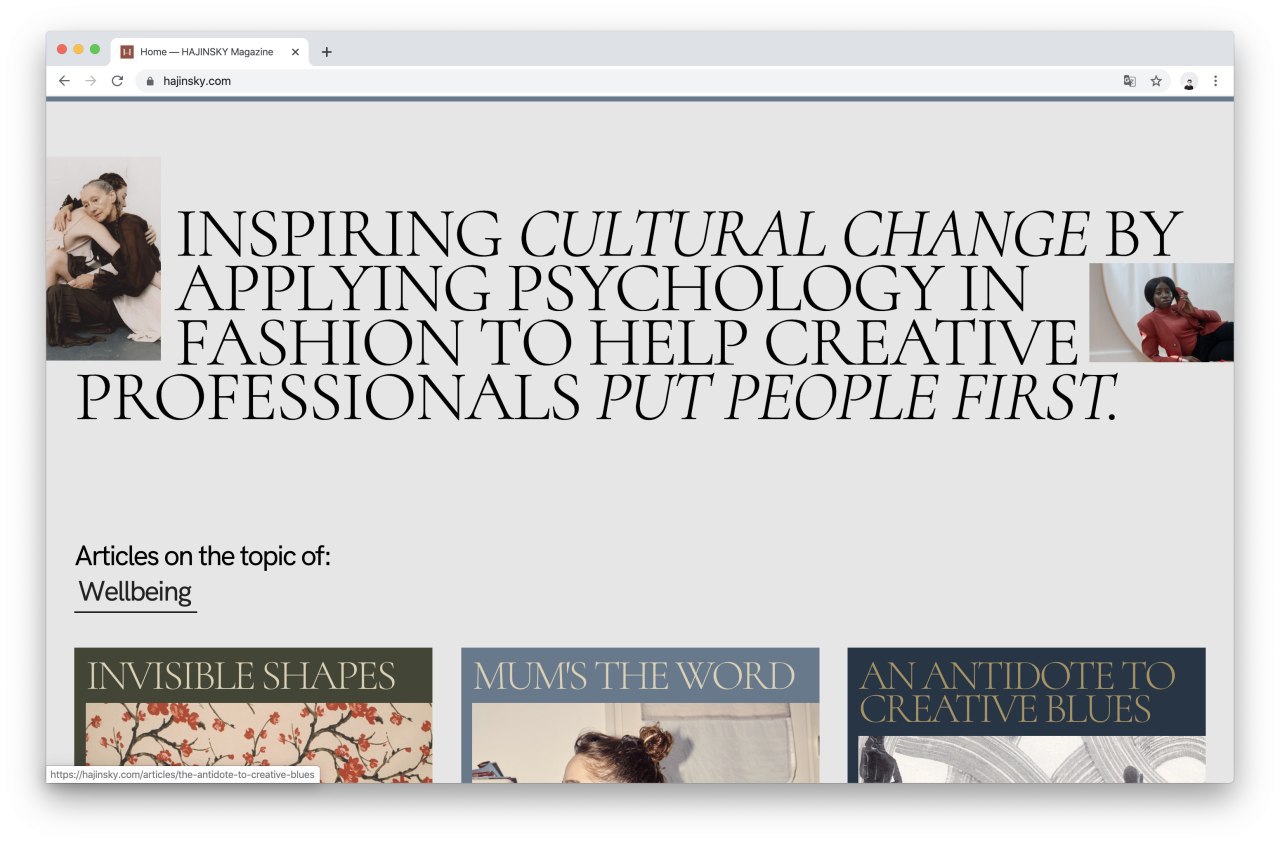The height and width of the screenshot is (844, 1280).
Task: Click the Creative Blues sculpture image
Action: click(x=1032, y=760)
